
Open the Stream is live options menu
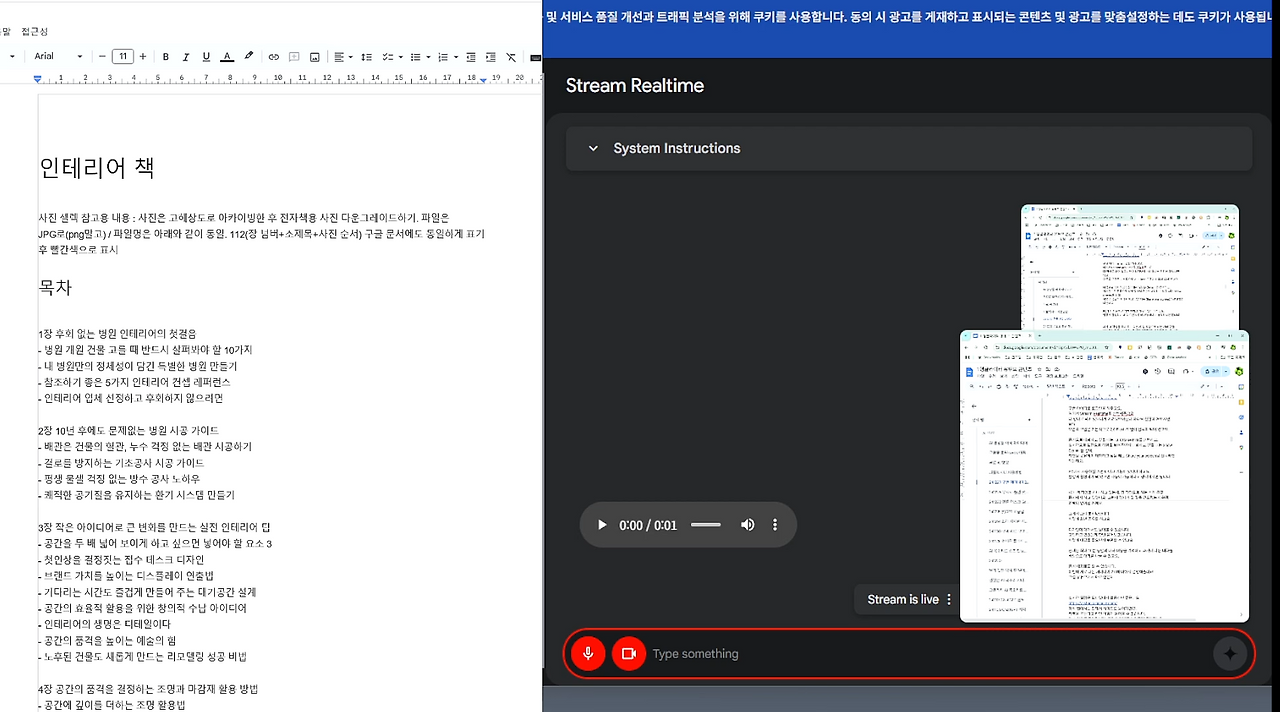click(x=947, y=599)
